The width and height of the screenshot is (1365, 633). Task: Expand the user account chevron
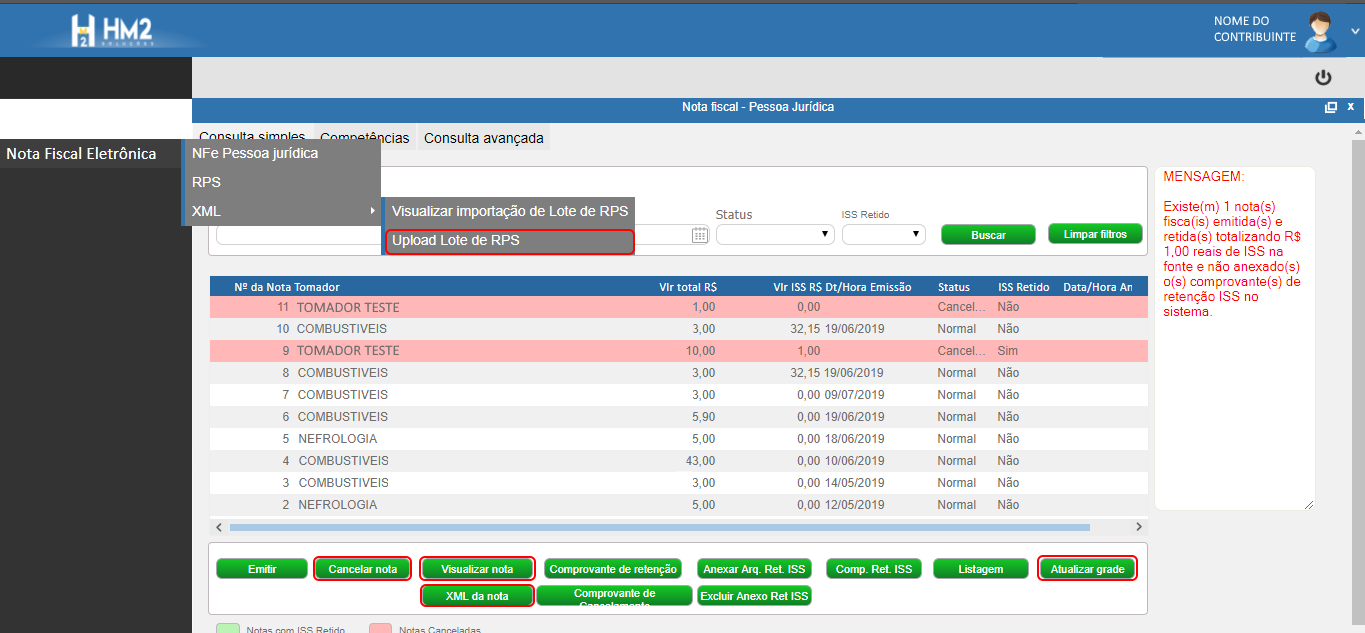tap(1355, 31)
